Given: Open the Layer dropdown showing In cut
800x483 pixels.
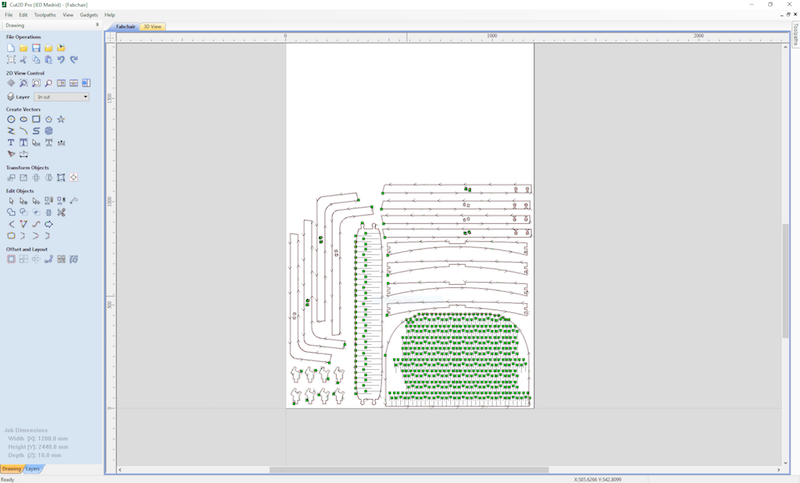Looking at the screenshot, I should 62,97.
